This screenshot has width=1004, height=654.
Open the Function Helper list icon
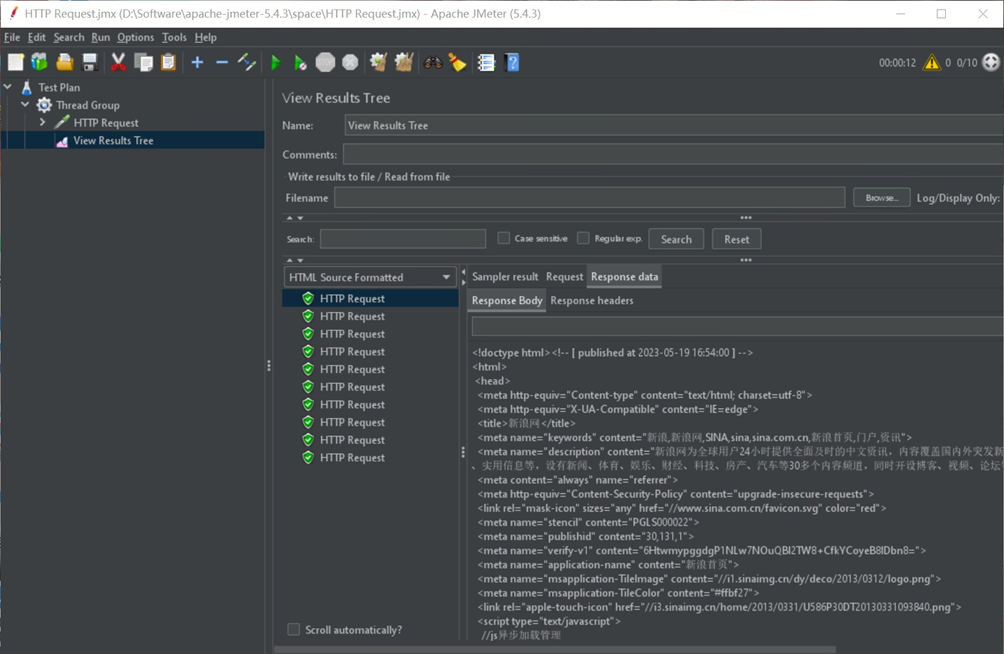coord(486,62)
